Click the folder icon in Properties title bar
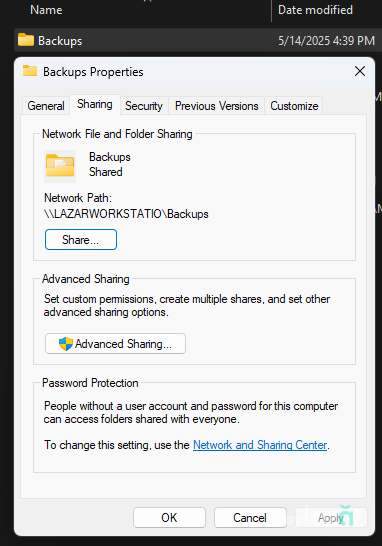The height and width of the screenshot is (546, 382). tap(30, 71)
